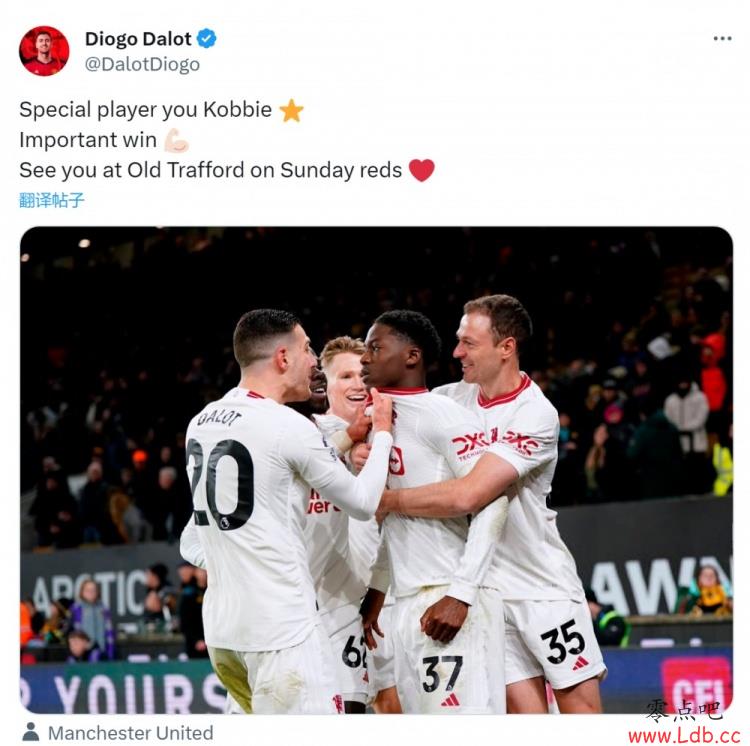This screenshot has height=746, width=750.
Task: Click the person tag icon below photo
Action: [31, 732]
